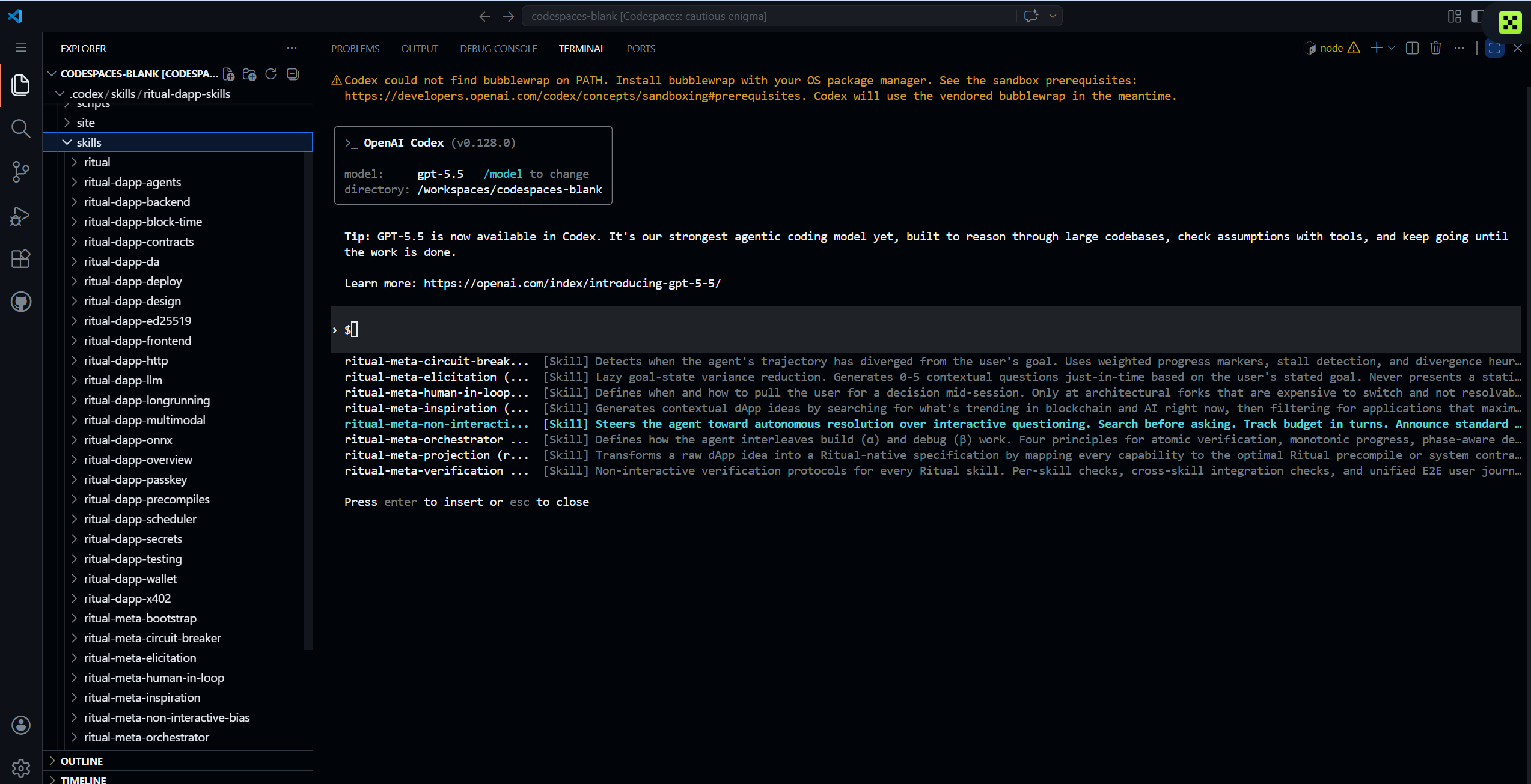Open the hamburger application menu

tap(21, 48)
